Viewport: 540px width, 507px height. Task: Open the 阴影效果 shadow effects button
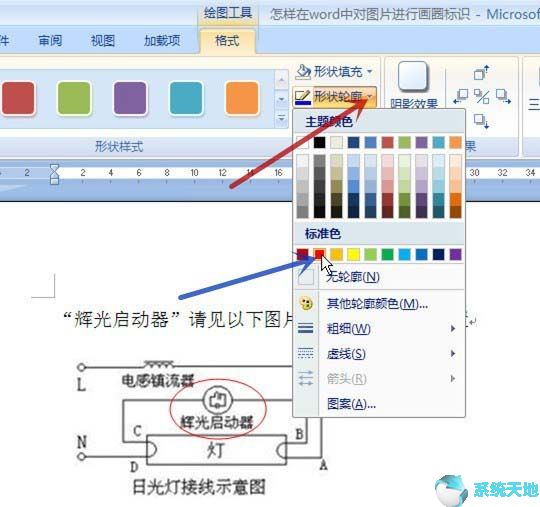(413, 85)
